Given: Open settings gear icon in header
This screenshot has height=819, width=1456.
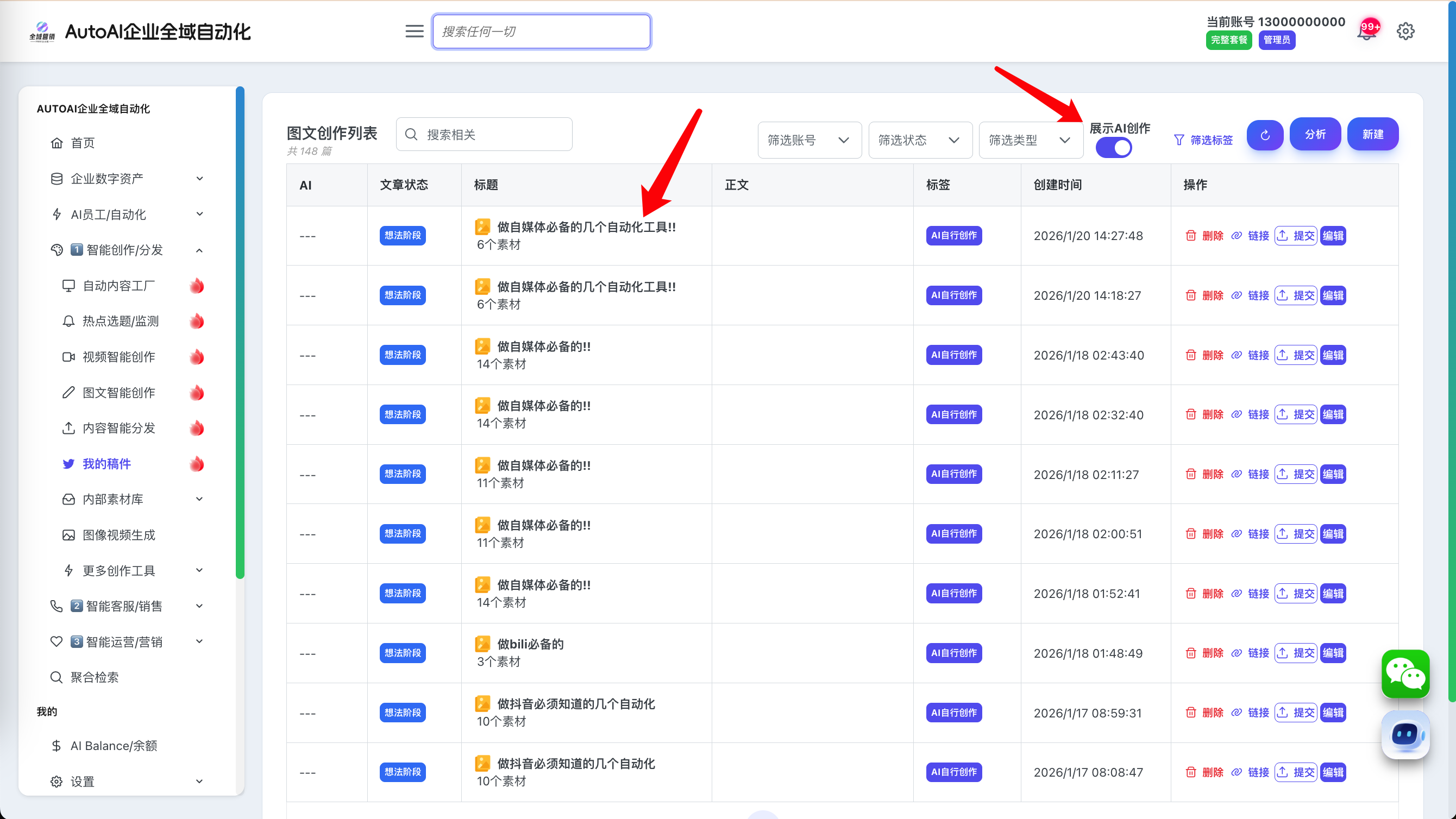Looking at the screenshot, I should (x=1405, y=31).
